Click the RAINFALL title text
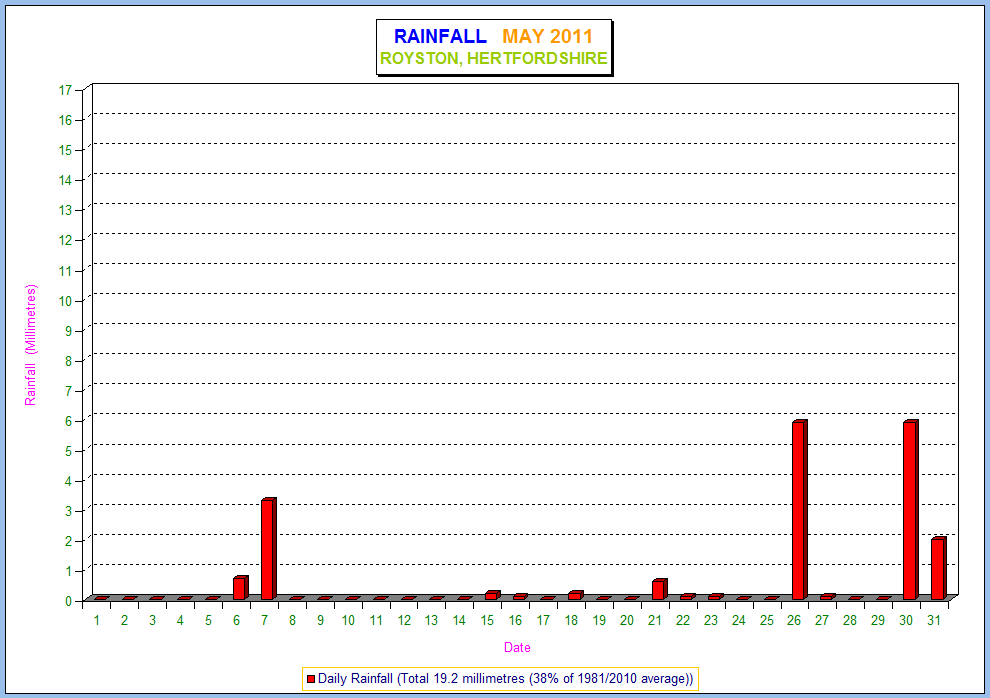 pos(440,37)
